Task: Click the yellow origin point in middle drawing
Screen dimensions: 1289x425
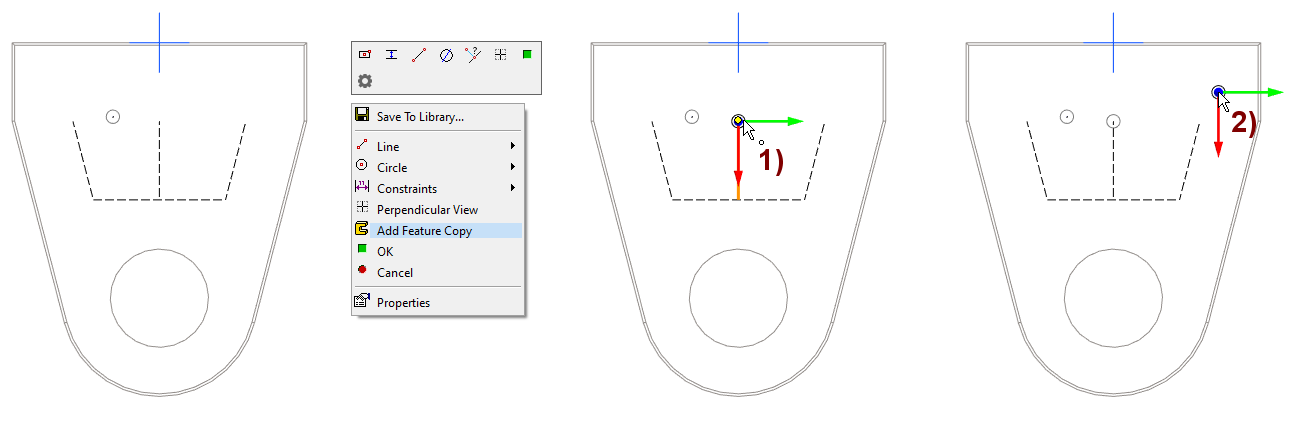Action: pyautogui.click(x=738, y=121)
